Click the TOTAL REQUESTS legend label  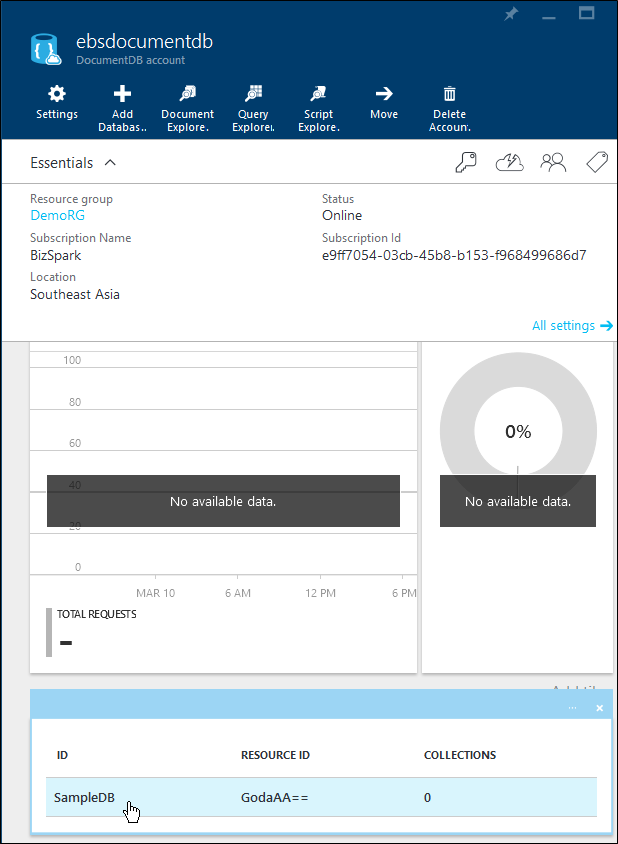tap(97, 614)
